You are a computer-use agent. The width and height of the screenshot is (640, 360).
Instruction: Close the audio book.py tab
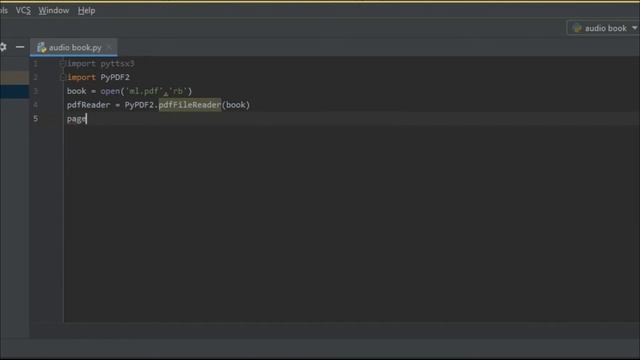[109, 48]
